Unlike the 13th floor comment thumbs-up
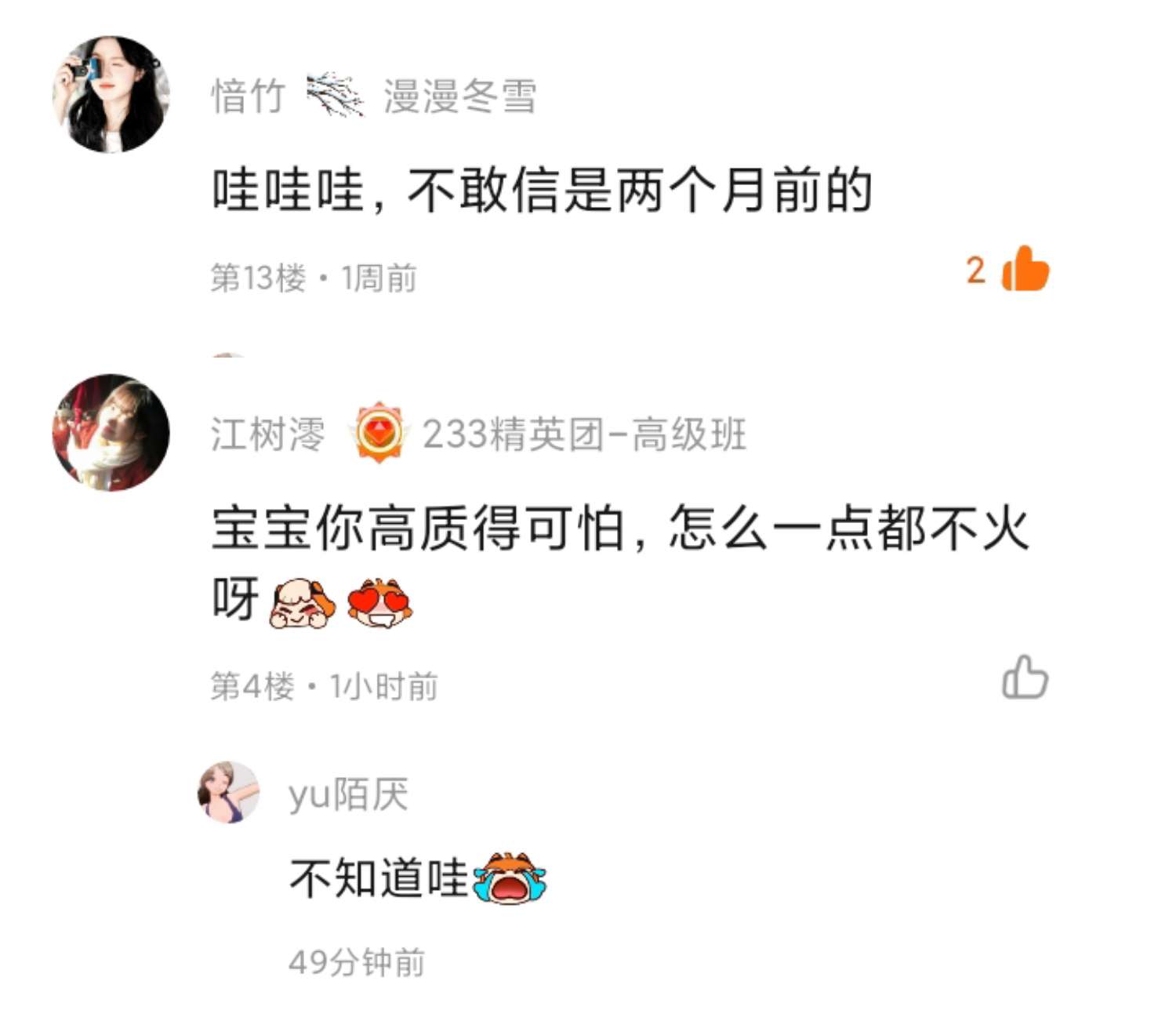1176x1021 pixels. click(x=1025, y=269)
